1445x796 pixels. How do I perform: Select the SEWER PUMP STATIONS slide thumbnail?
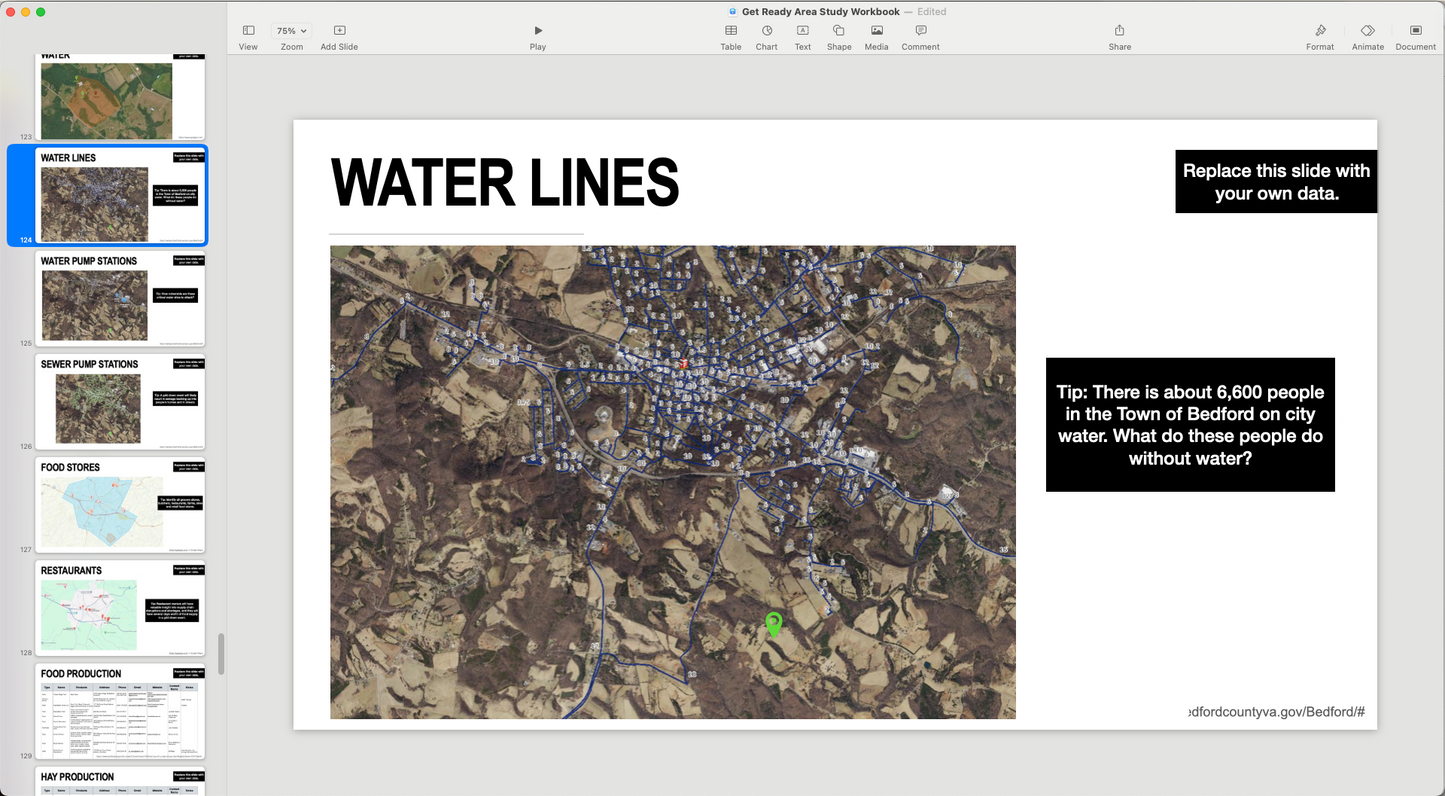point(120,402)
